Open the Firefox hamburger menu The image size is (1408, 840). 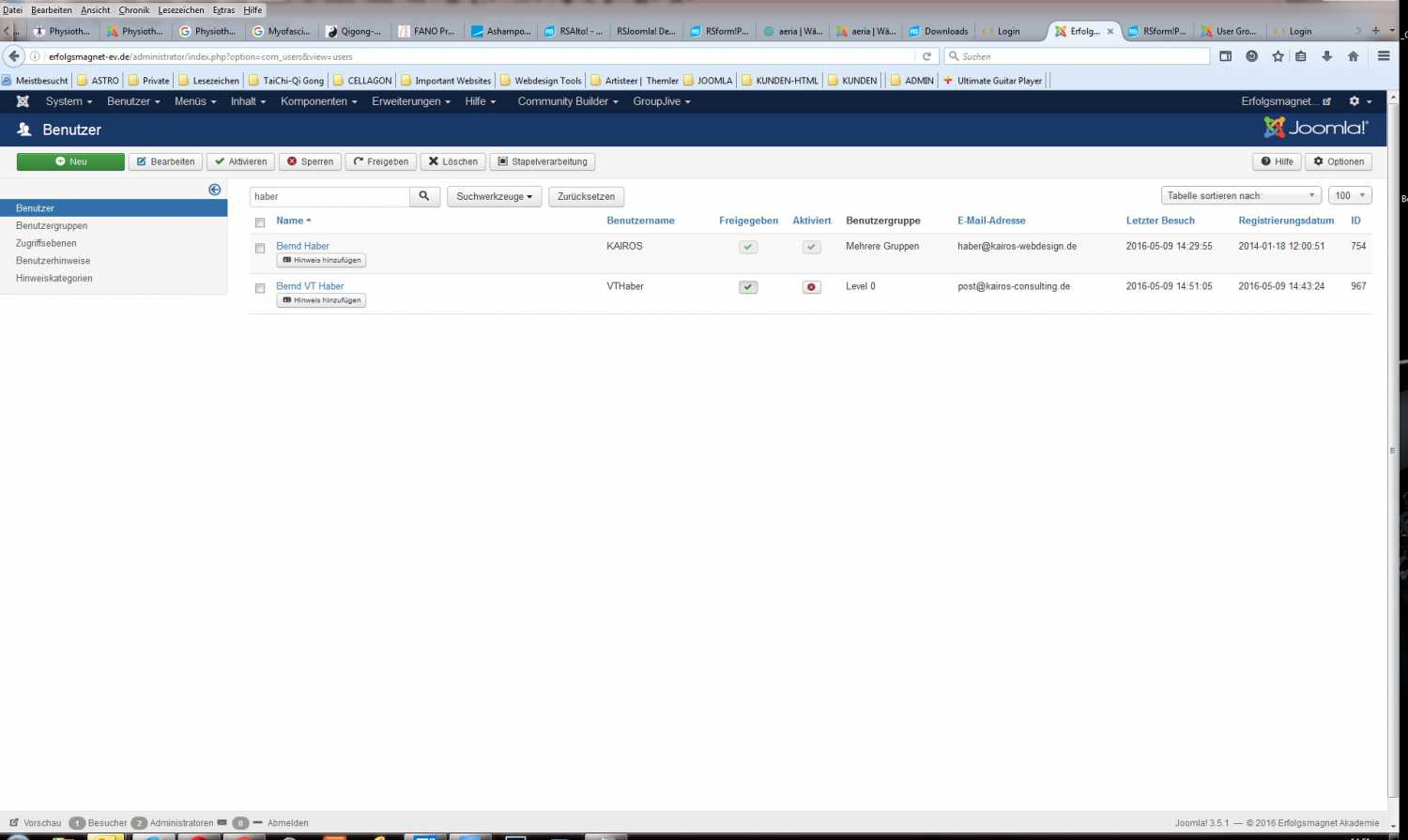[1384, 56]
